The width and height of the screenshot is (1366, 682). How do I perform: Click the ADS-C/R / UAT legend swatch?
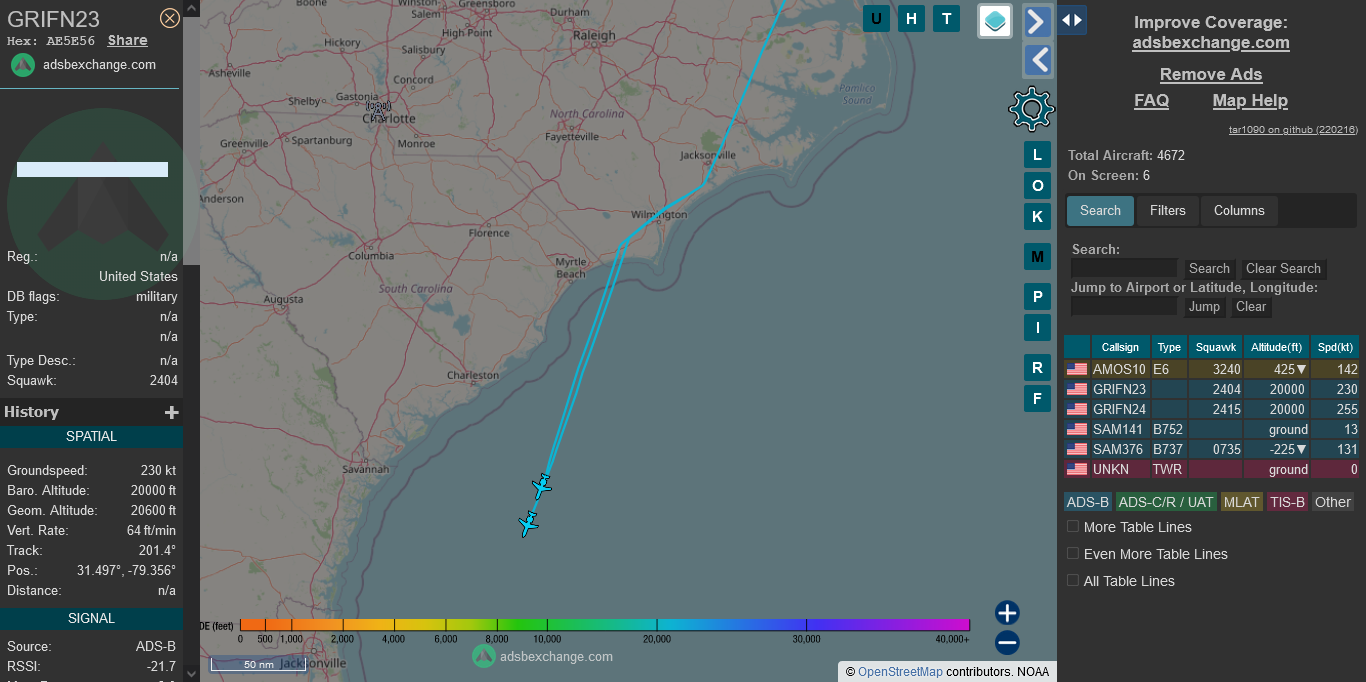point(1166,502)
